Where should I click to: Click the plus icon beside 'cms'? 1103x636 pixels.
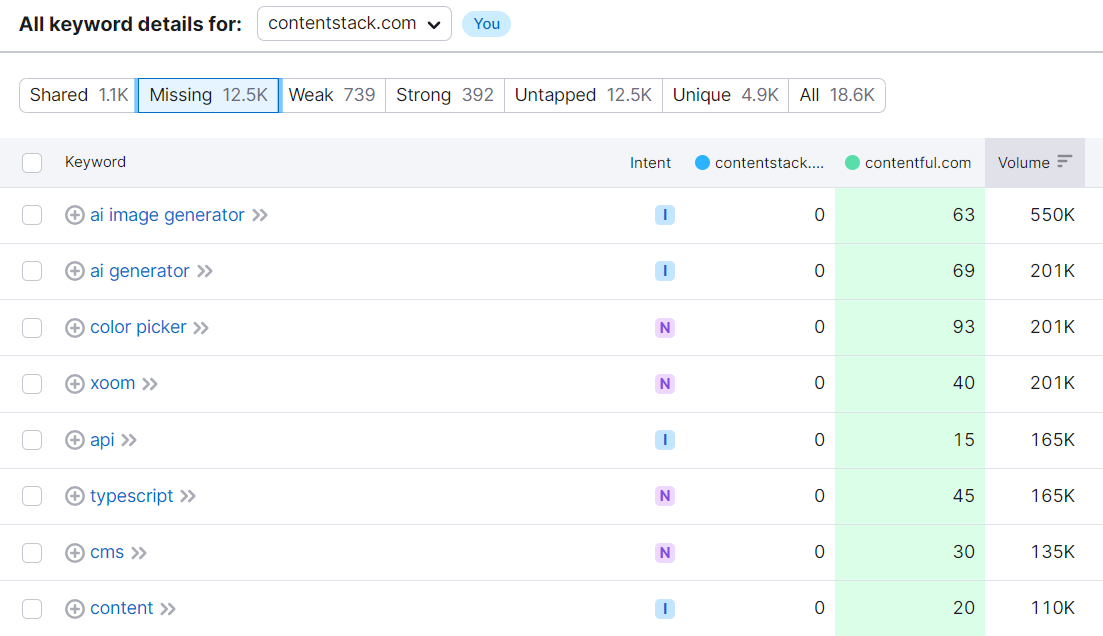(75, 552)
